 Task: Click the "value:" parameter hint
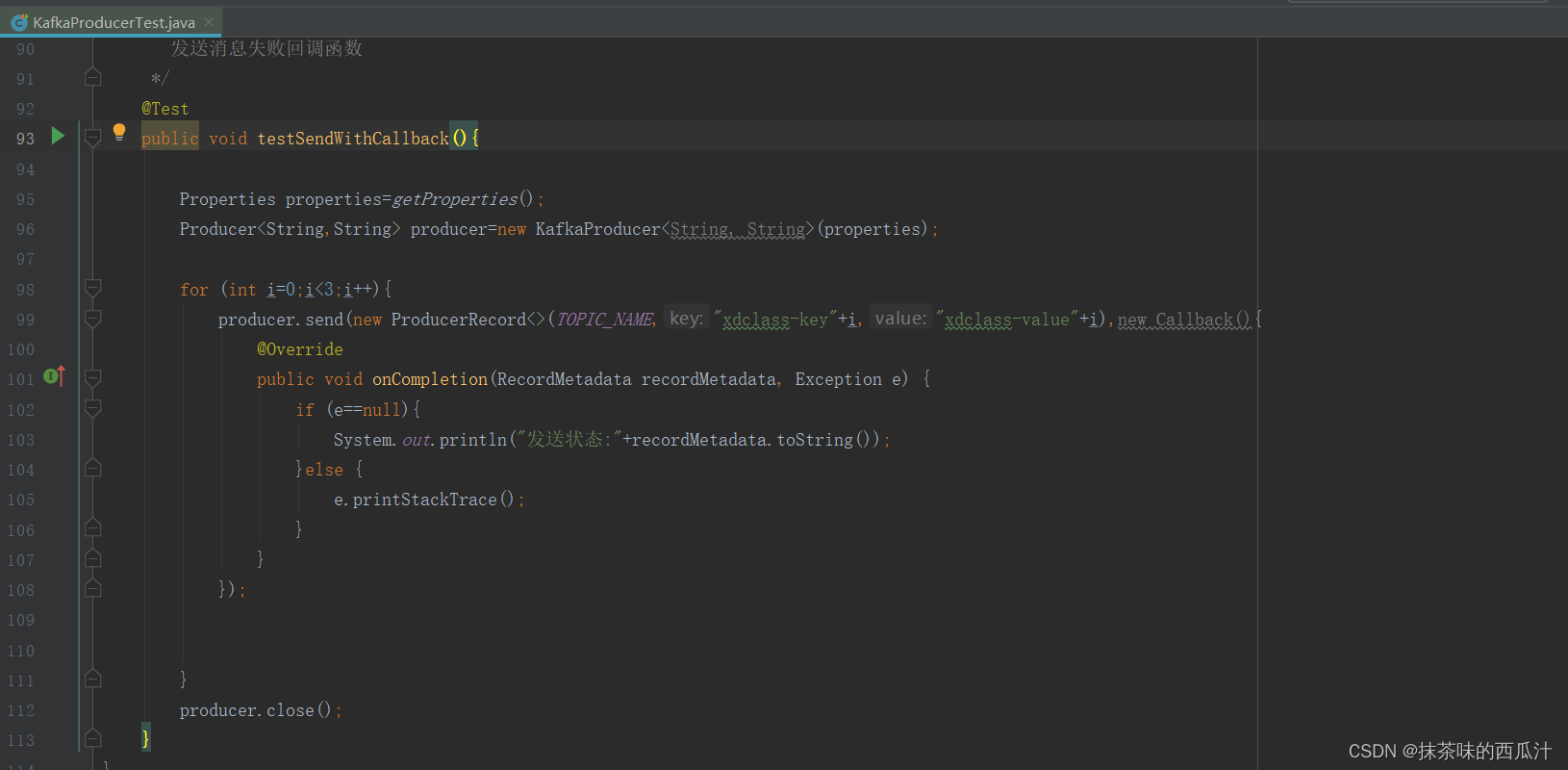(900, 319)
